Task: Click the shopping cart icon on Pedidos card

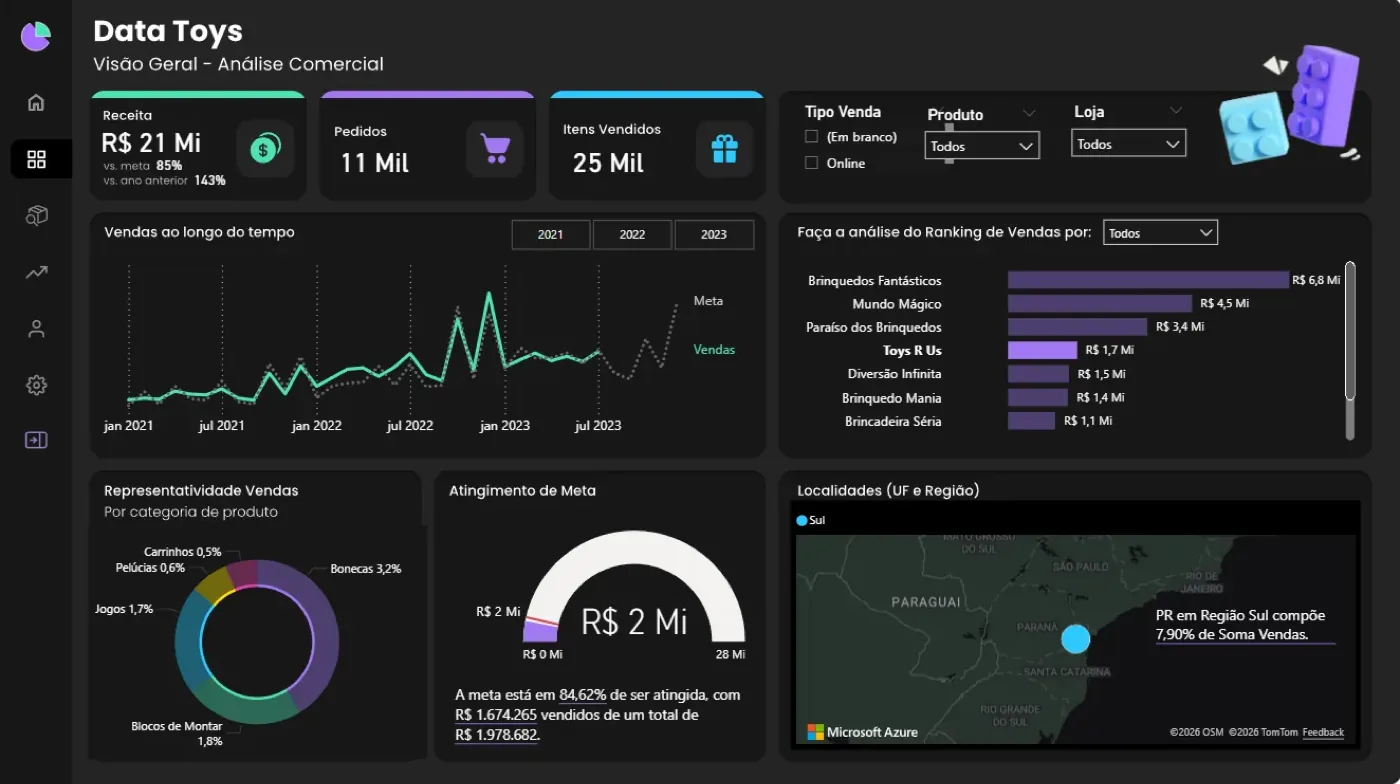Action: [x=495, y=148]
